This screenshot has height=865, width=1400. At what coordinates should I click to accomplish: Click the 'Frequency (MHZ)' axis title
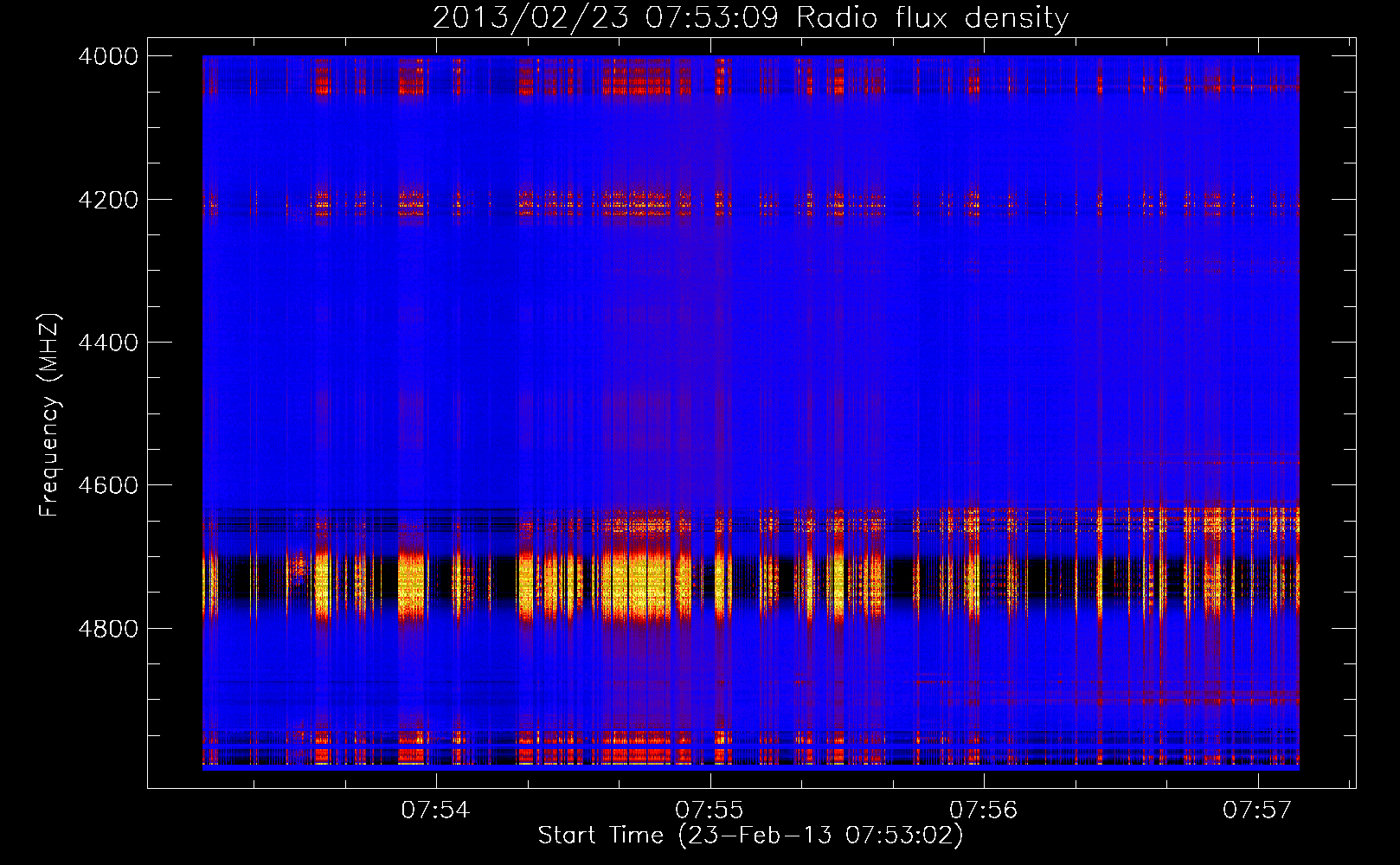click(49, 415)
